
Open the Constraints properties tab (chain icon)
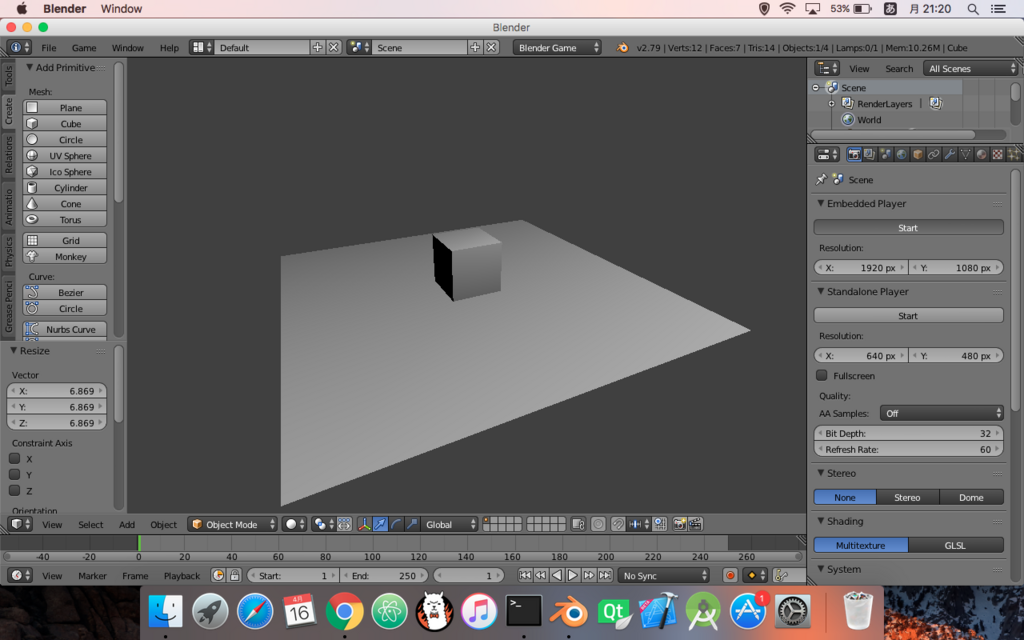933,155
